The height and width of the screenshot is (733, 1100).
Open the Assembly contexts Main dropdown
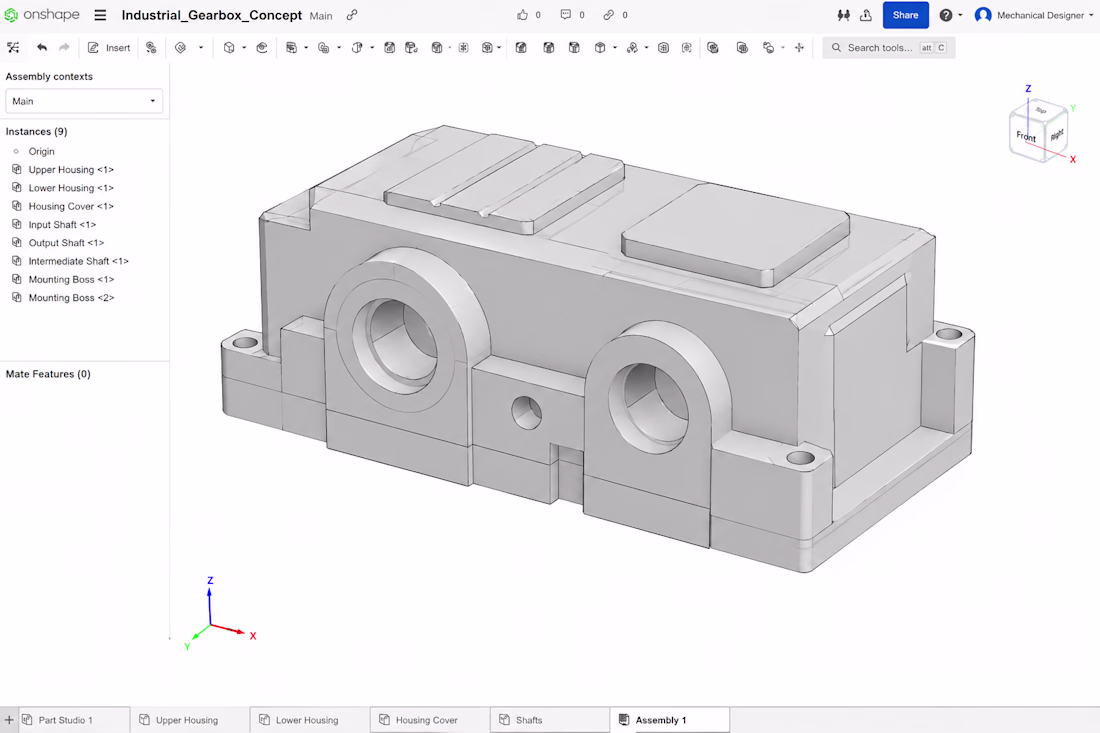click(84, 101)
